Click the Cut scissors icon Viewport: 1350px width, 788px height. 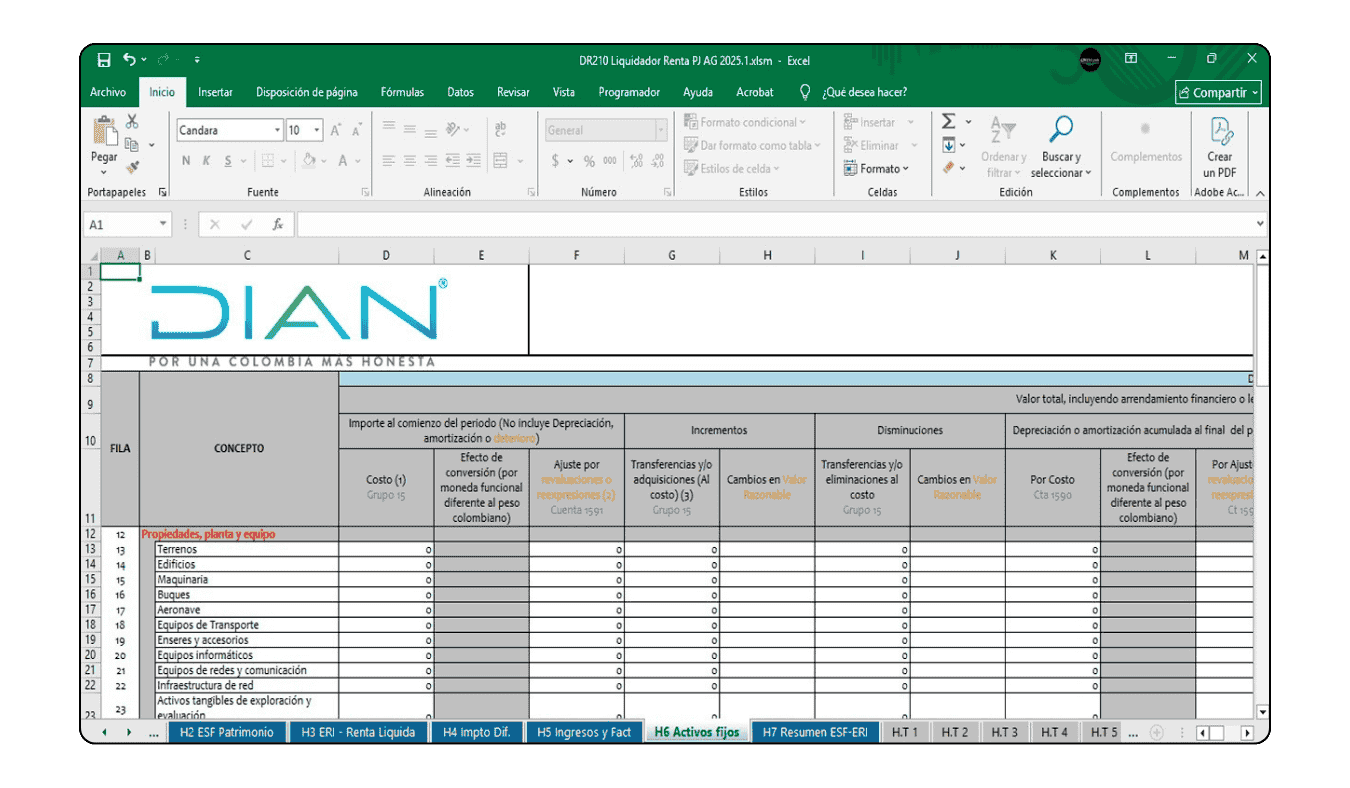(x=132, y=122)
